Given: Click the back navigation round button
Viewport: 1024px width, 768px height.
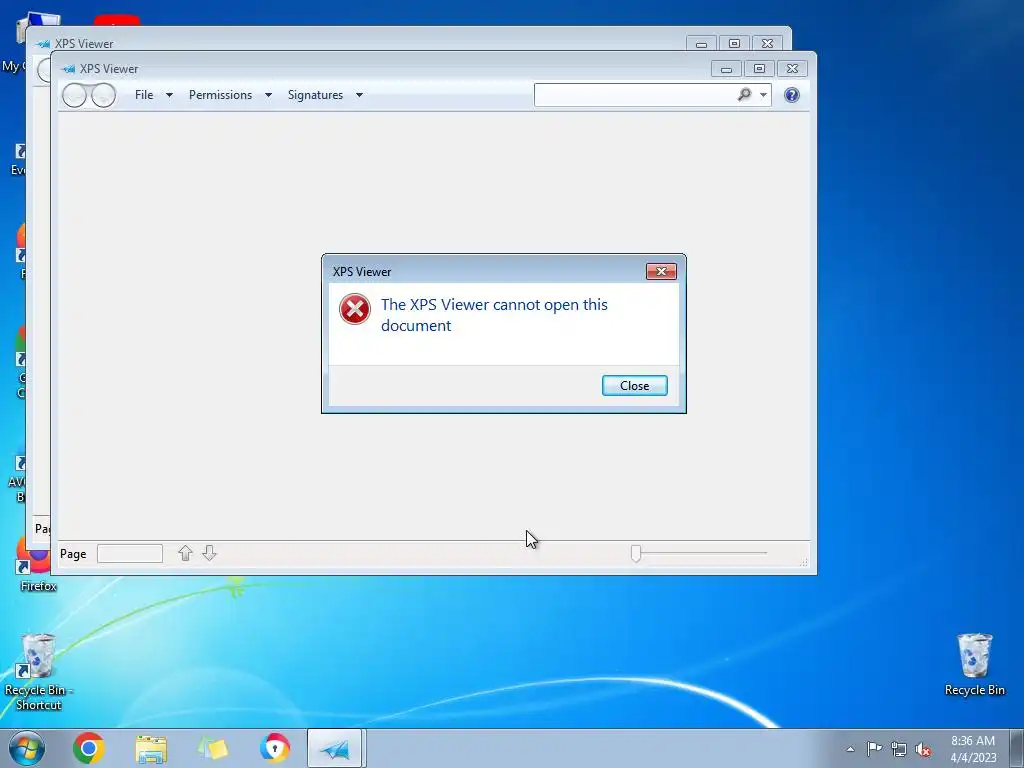Looking at the screenshot, I should tap(74, 95).
